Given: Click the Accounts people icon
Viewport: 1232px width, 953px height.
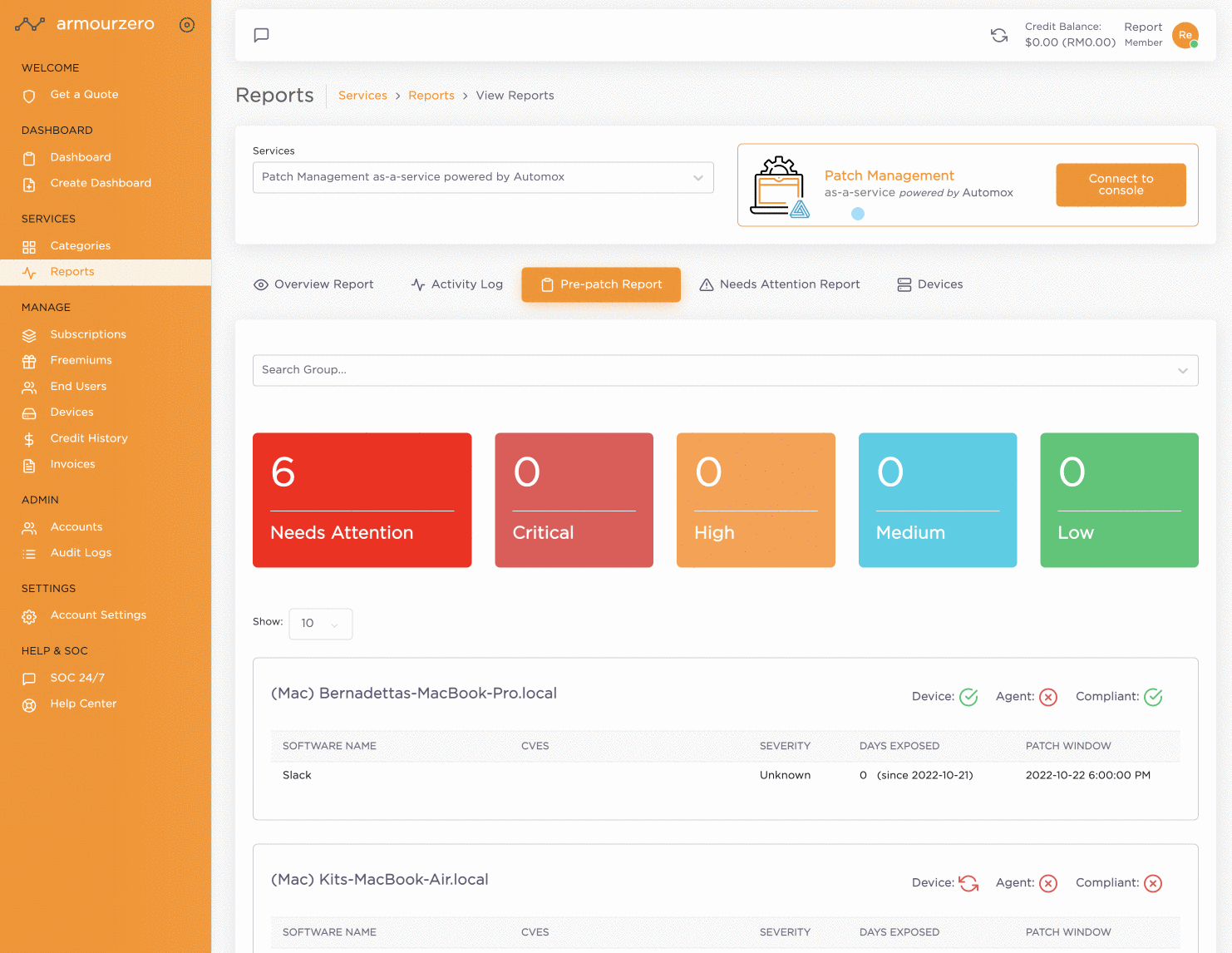Looking at the screenshot, I should click(x=29, y=528).
